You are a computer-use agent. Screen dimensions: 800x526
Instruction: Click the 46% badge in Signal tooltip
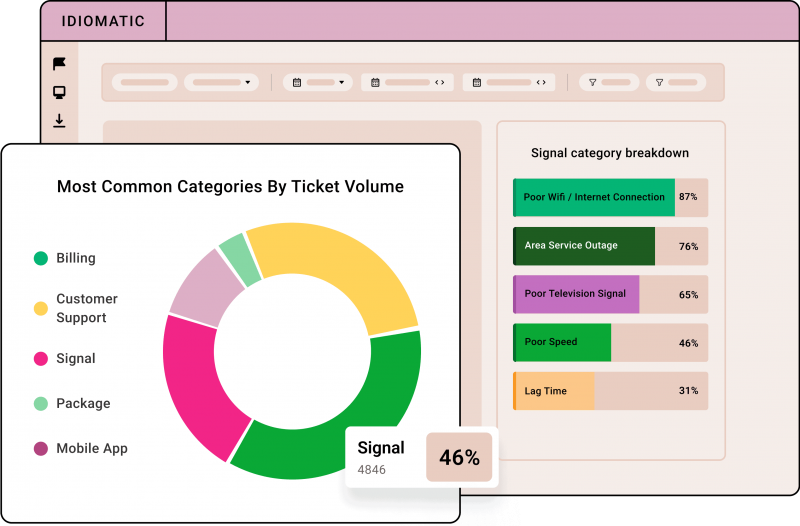459,457
